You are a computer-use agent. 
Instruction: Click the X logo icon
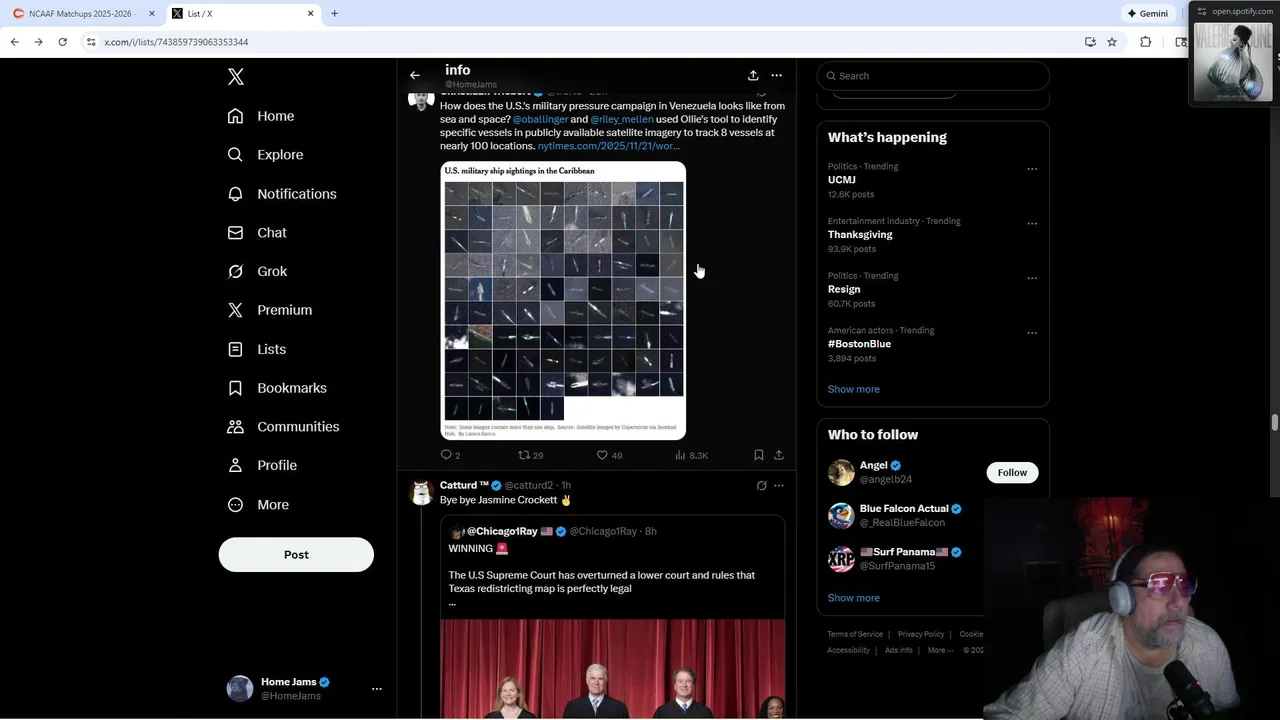pos(236,77)
